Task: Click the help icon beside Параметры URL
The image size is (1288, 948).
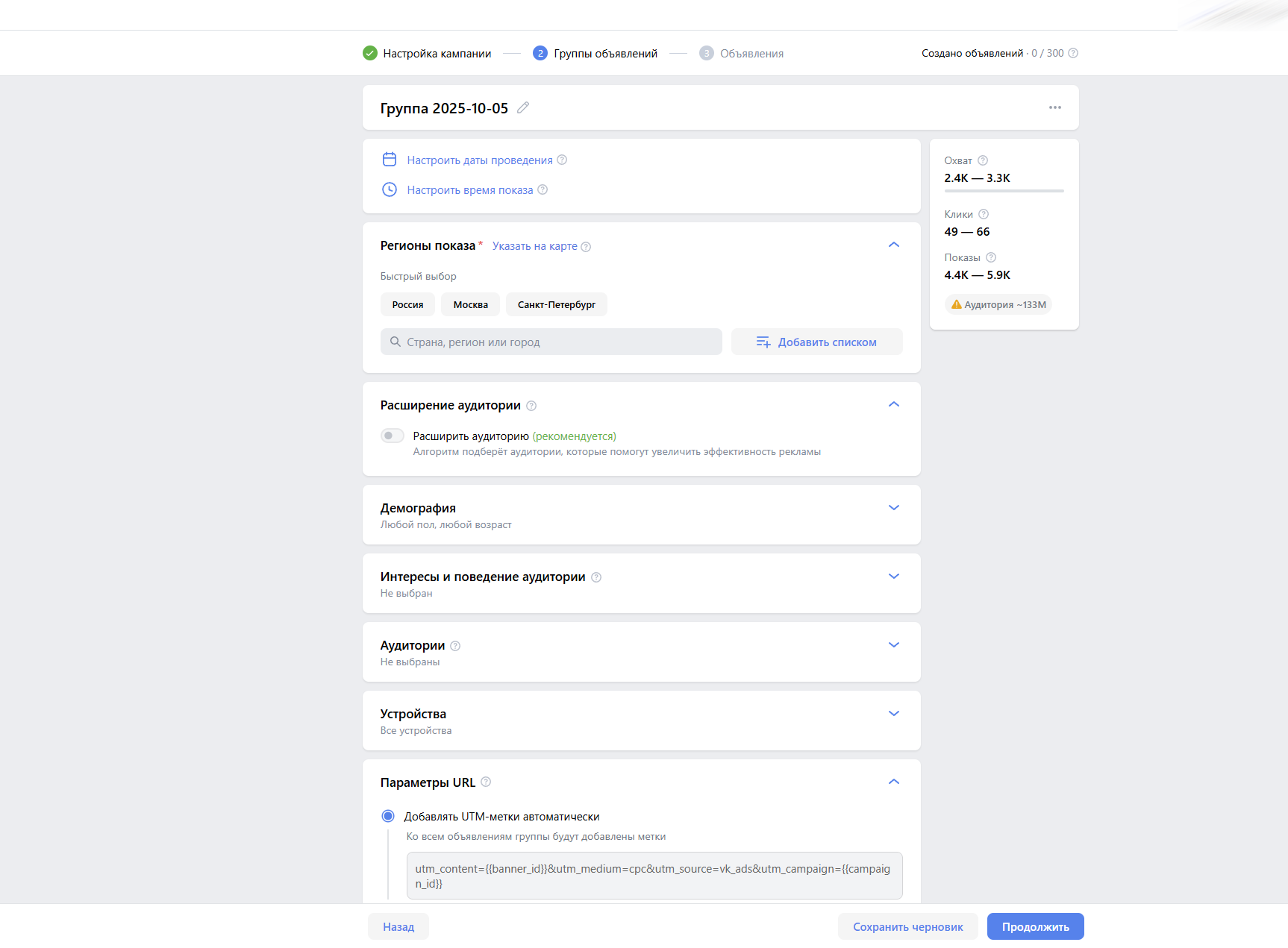Action: (x=486, y=782)
